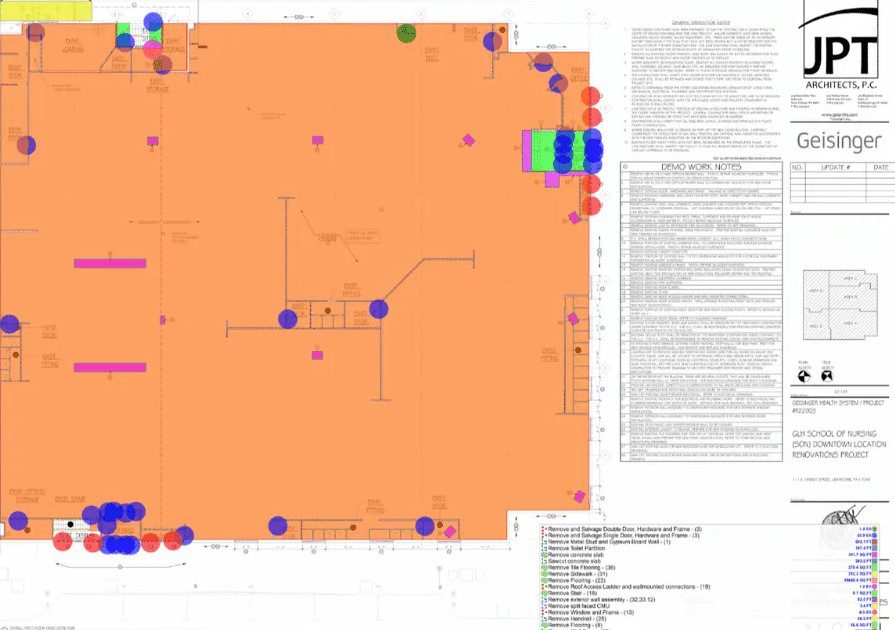The width and height of the screenshot is (895, 630).
Task: Select the 'Remove Tile Flooring - (38)' legend entry
Action: click(x=593, y=566)
